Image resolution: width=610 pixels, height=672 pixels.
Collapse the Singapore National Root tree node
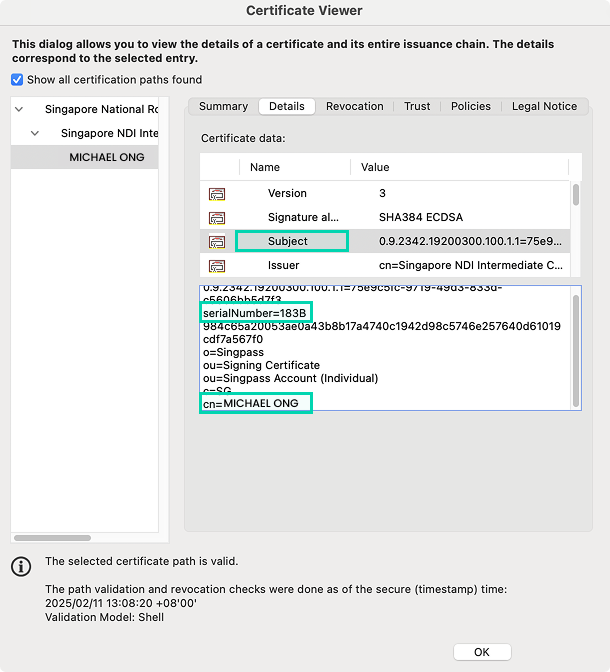coord(19,109)
